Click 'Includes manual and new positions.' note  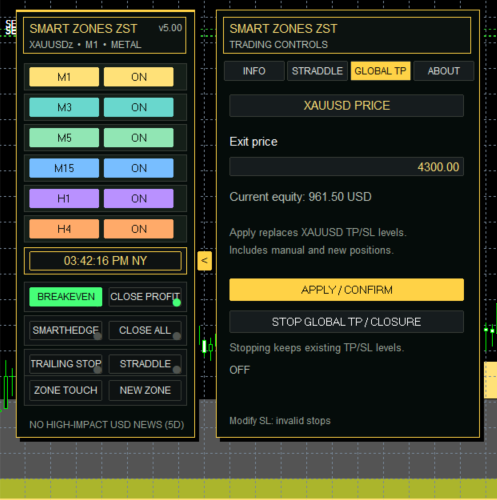click(x=312, y=250)
